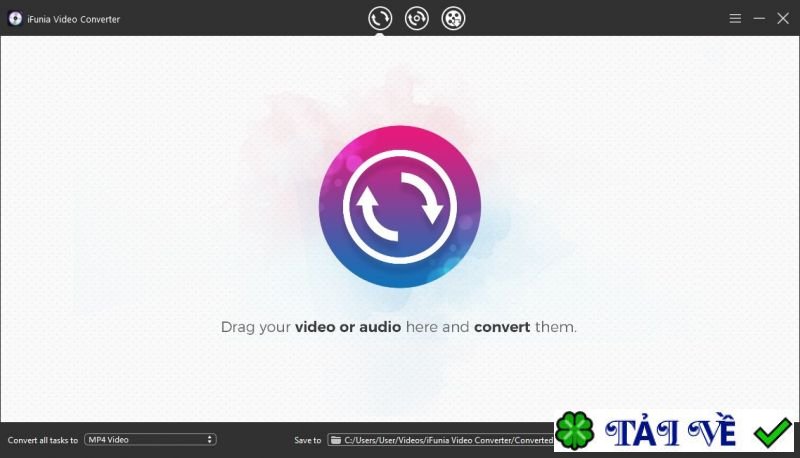Viewport: 800px width, 458px height.
Task: Click the Save to output path field
Action: [441, 440]
